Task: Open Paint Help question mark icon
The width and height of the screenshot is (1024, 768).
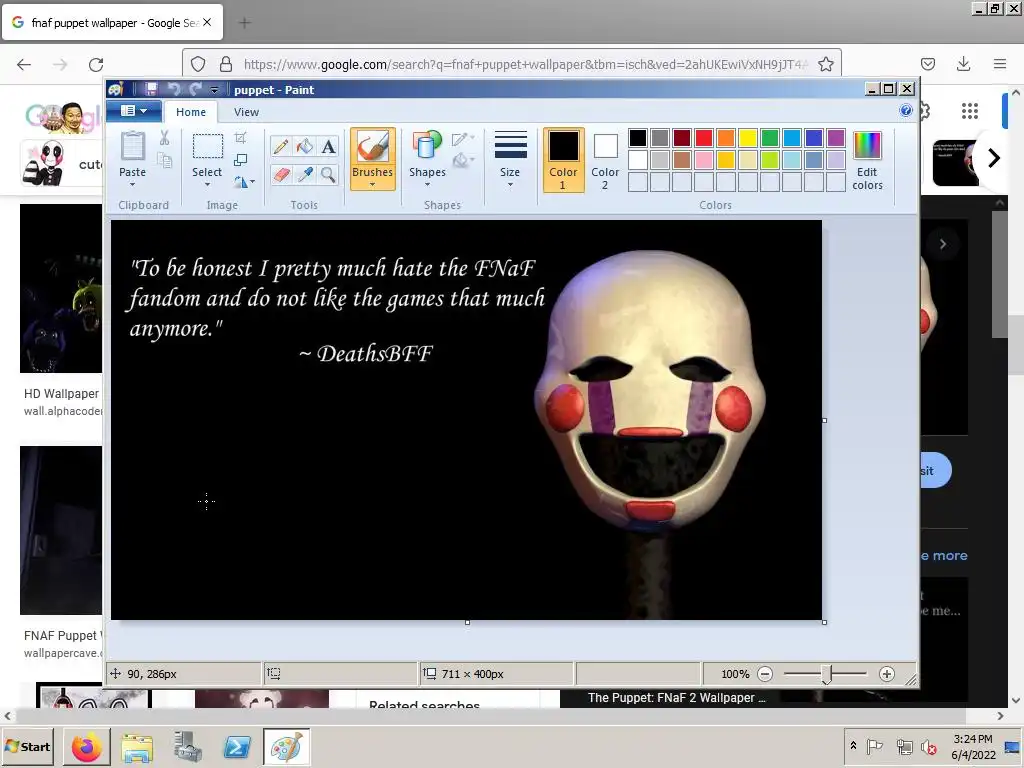Action: [x=906, y=110]
